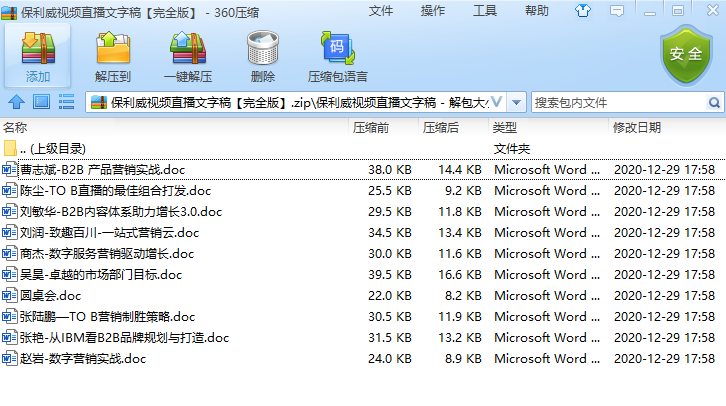This screenshot has height=406, width=726.
Task: Switch to large icon view mode
Action: coord(41,102)
